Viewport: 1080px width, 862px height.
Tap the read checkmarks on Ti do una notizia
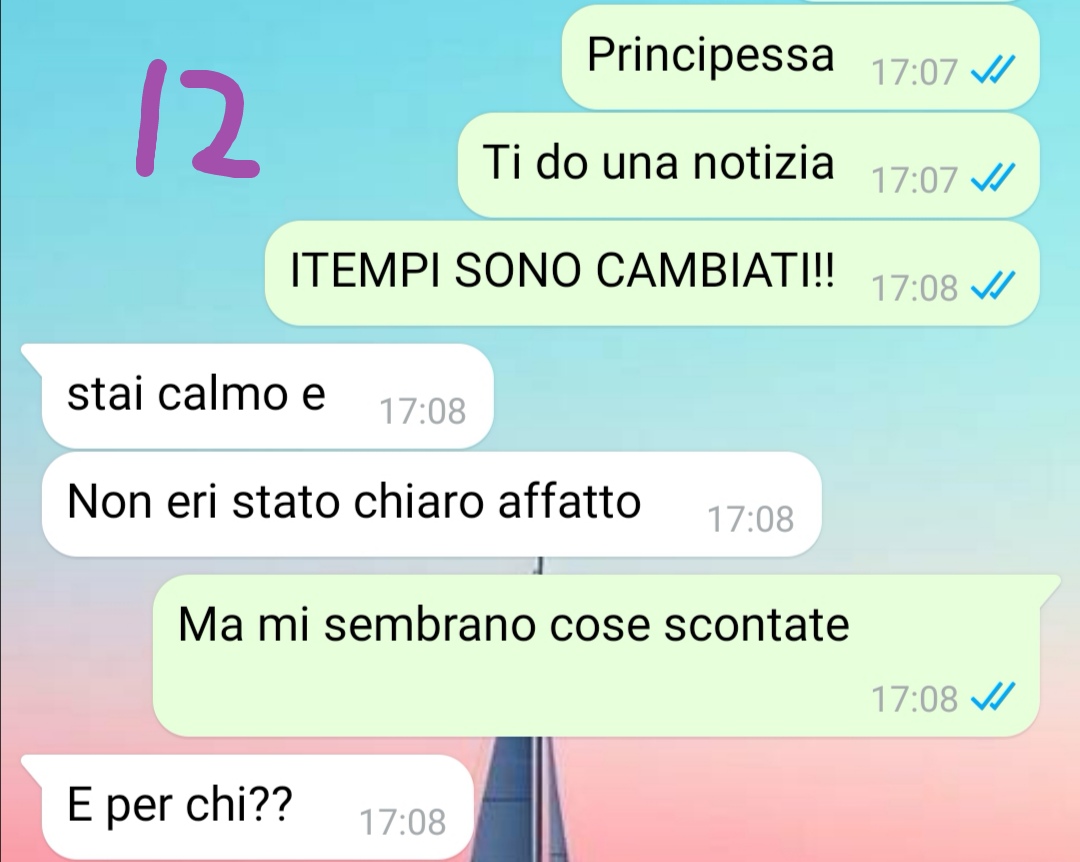coord(993,178)
